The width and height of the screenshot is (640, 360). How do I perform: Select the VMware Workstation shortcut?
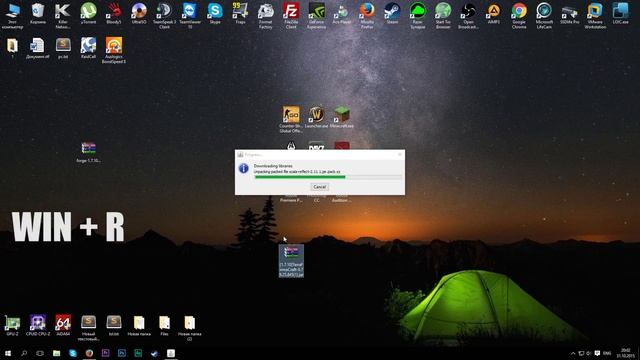click(x=595, y=16)
